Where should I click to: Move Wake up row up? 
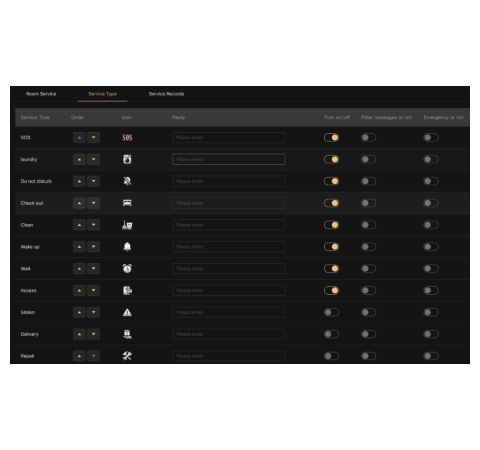pyautogui.click(x=79, y=247)
